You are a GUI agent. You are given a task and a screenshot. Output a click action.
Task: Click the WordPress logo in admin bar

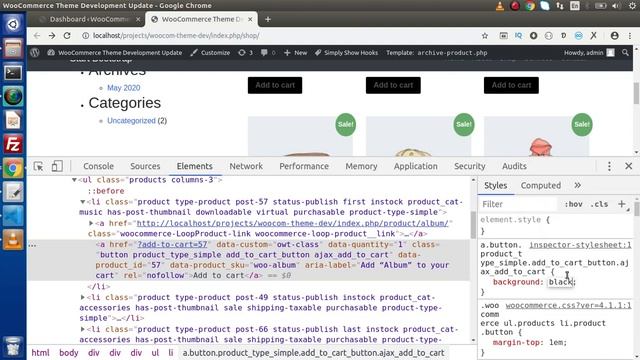(35, 53)
